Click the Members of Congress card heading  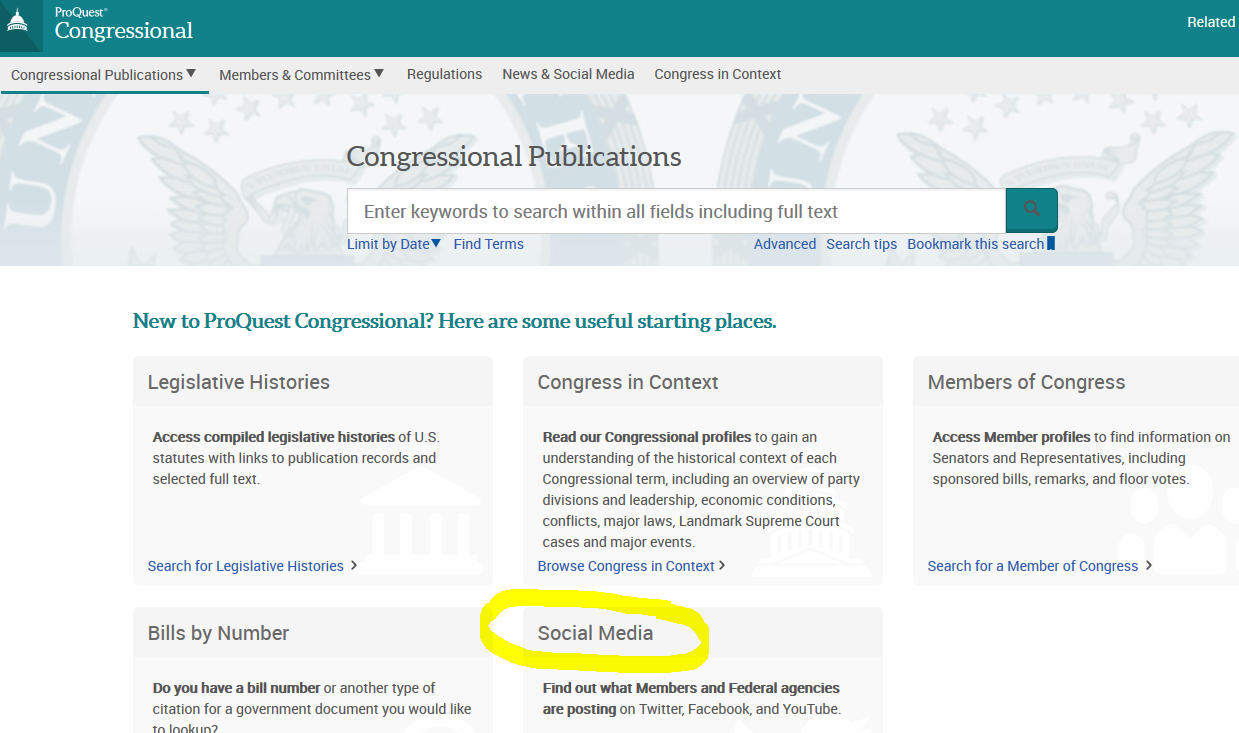(1026, 382)
